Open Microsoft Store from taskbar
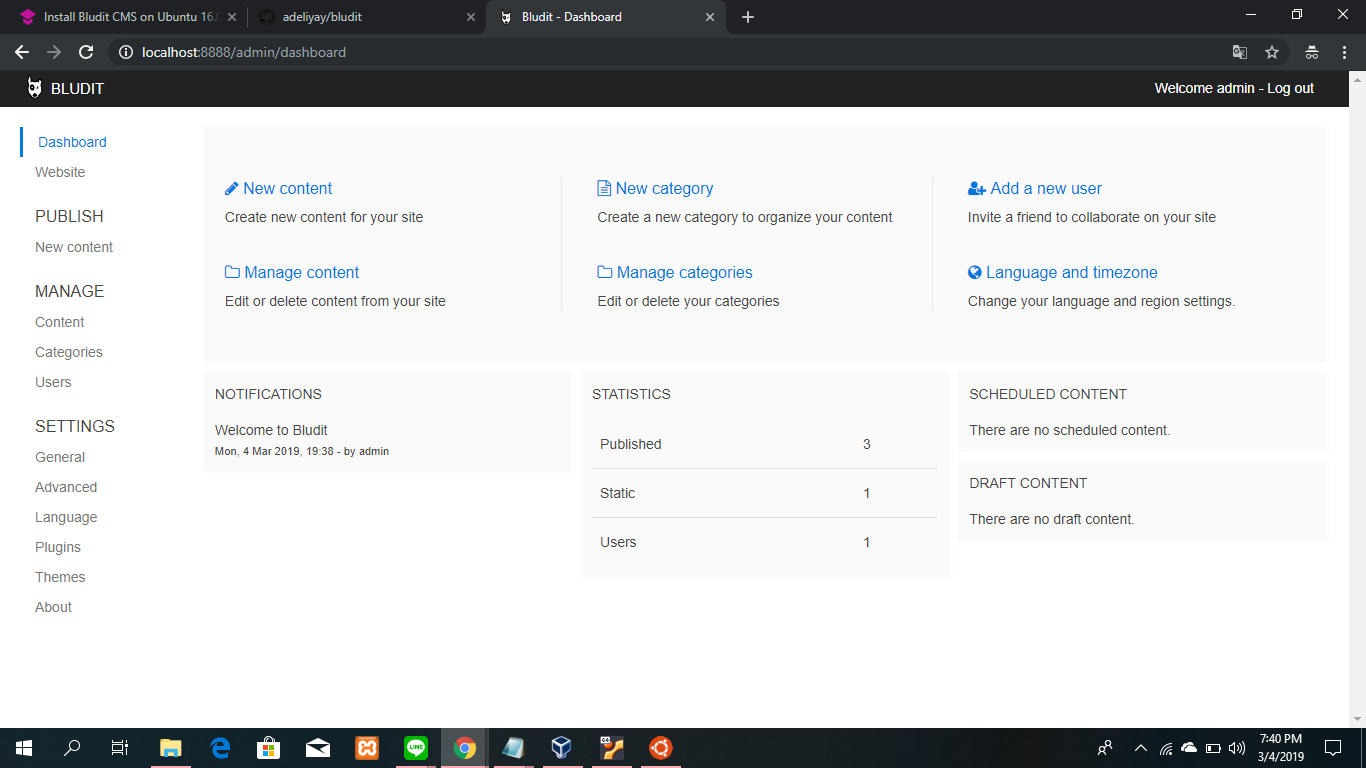This screenshot has height=768, width=1366. 269,748
